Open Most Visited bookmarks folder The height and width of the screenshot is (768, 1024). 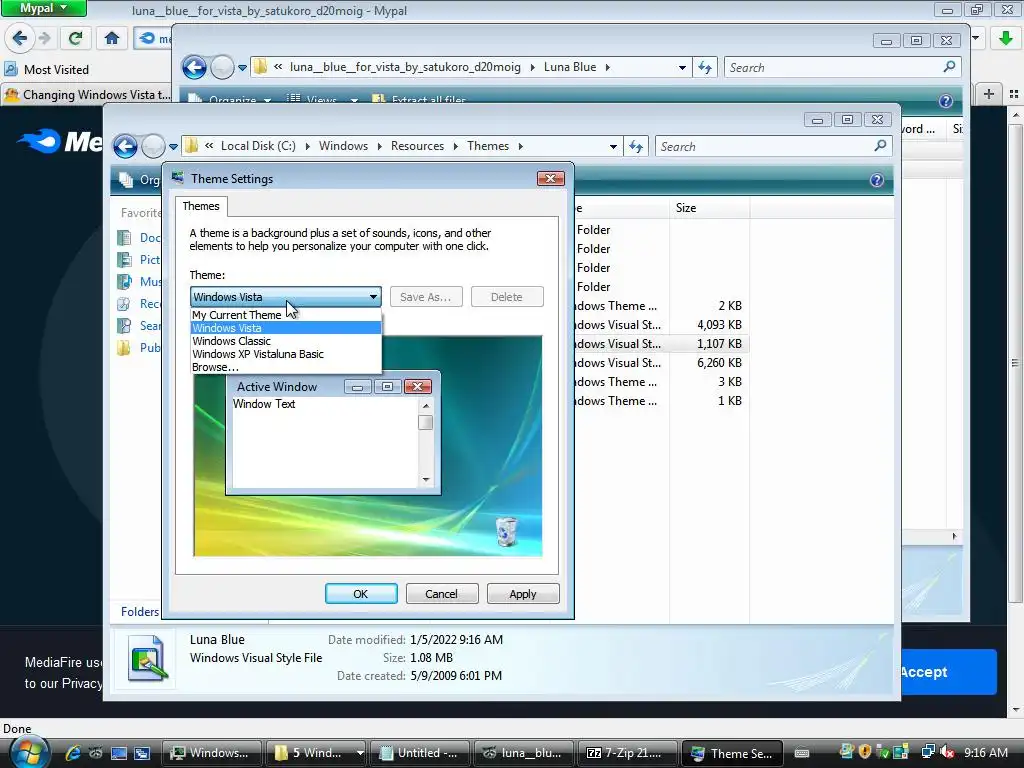47,69
